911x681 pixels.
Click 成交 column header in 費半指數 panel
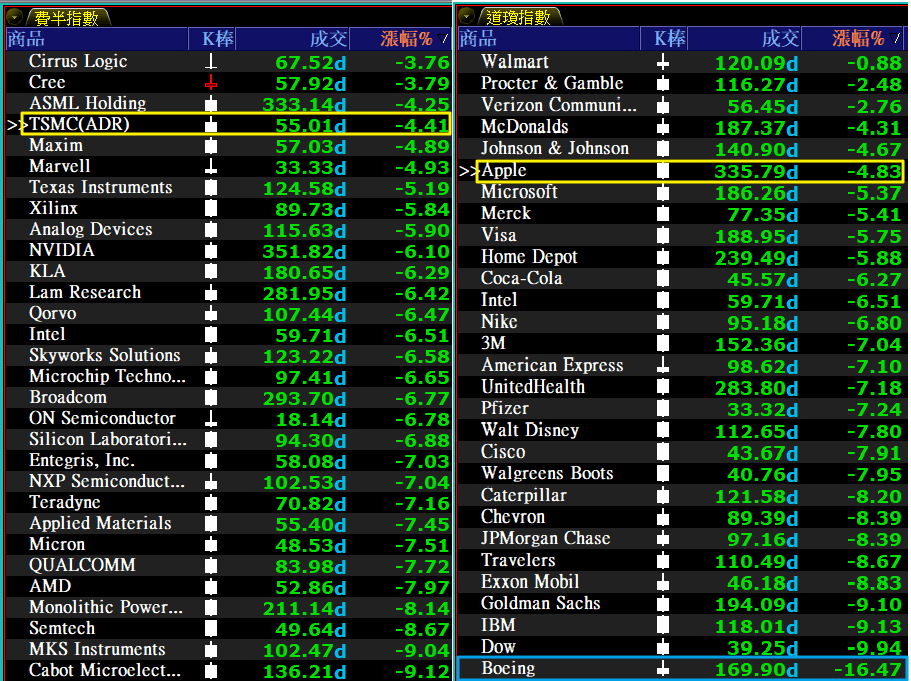293,39
